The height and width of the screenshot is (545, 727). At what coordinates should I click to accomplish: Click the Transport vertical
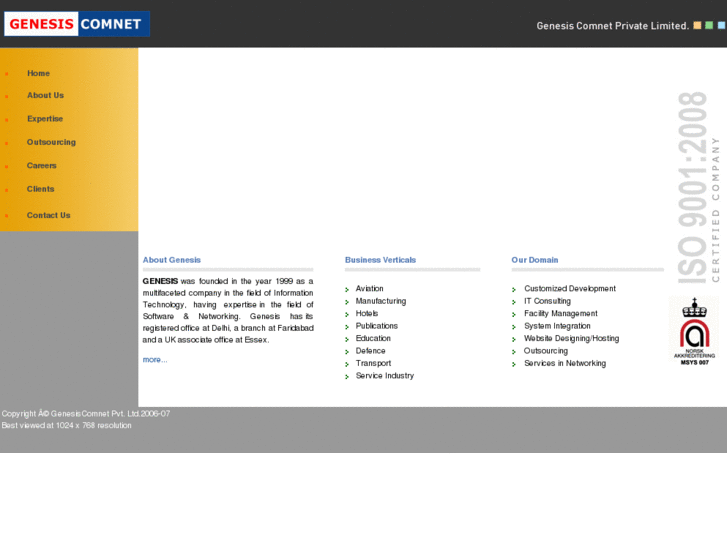click(x=373, y=363)
